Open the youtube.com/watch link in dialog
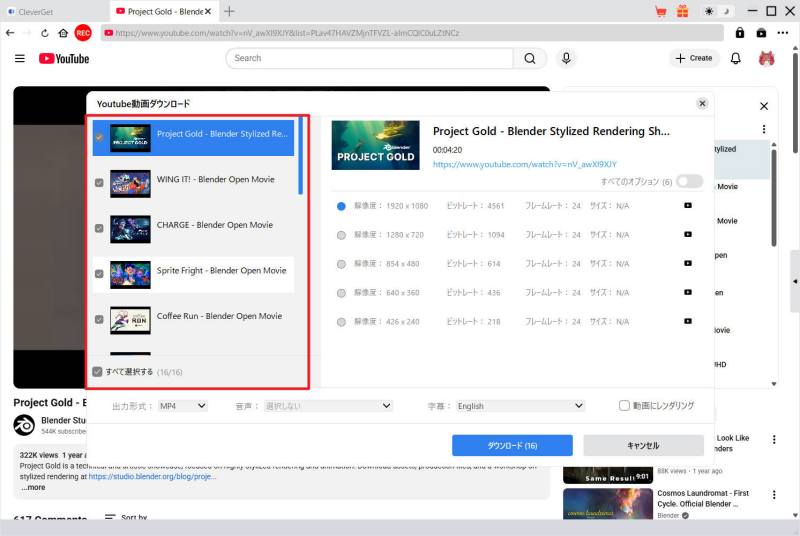The width and height of the screenshot is (800, 536). click(x=524, y=164)
